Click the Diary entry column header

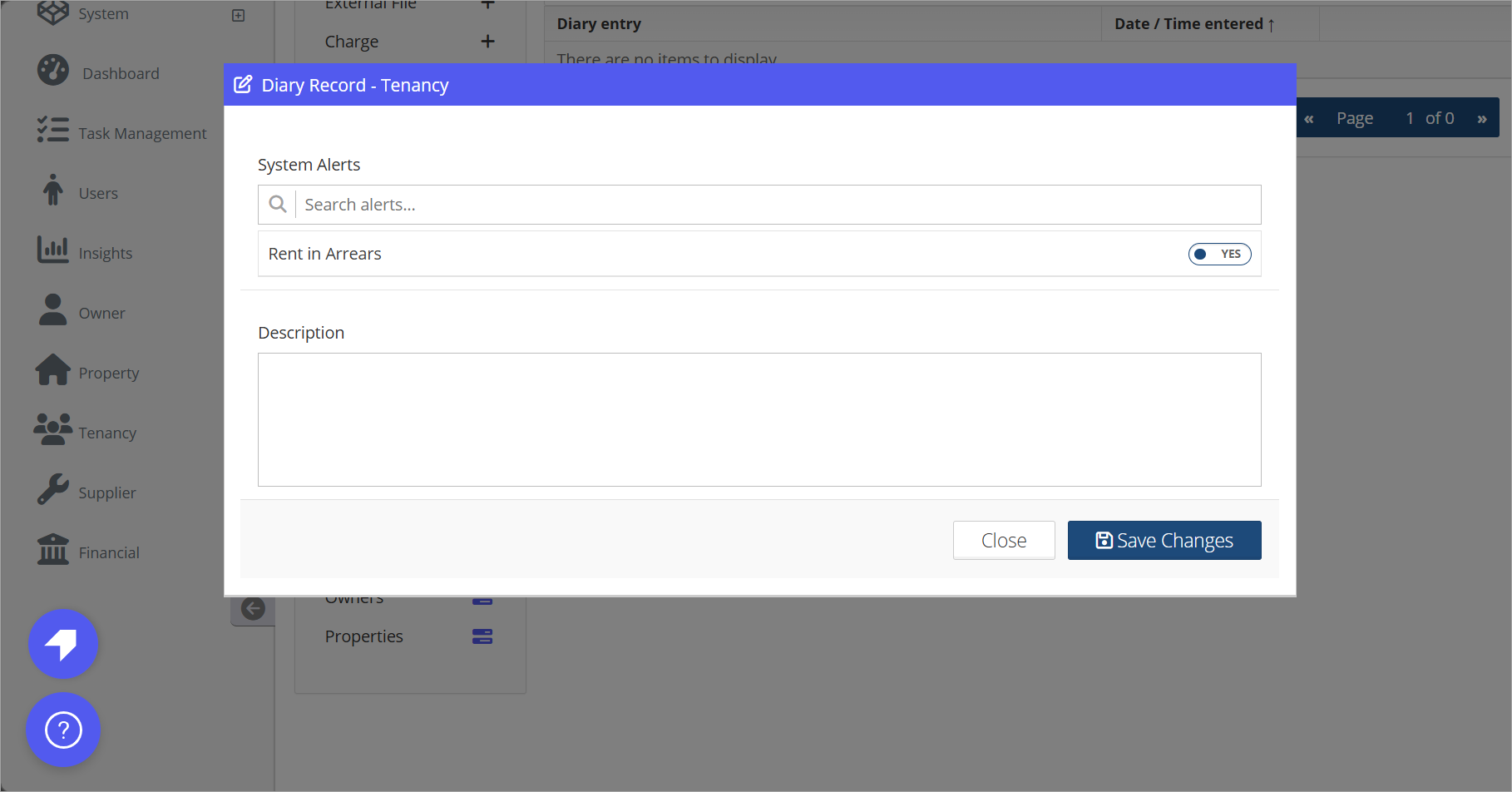pos(599,24)
